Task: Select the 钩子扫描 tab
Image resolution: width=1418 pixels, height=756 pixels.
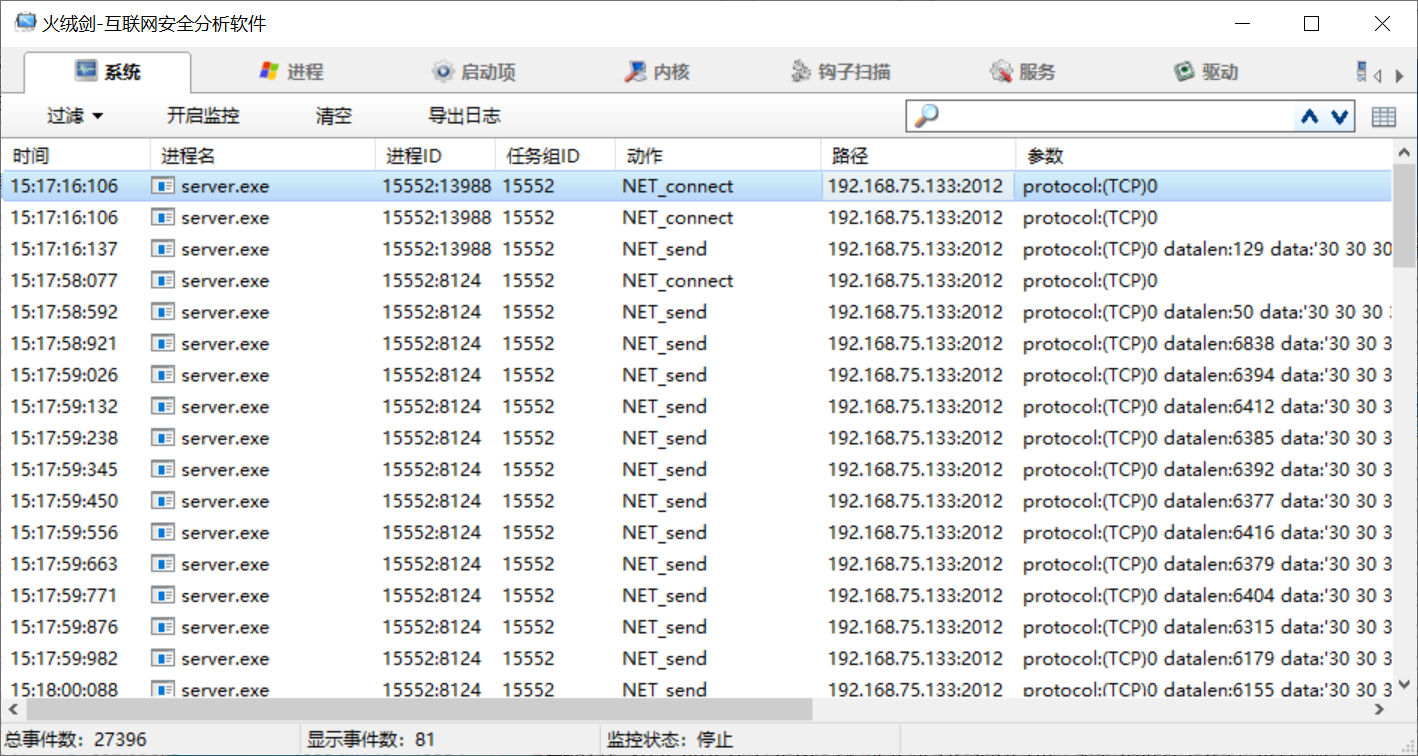Action: [840, 72]
